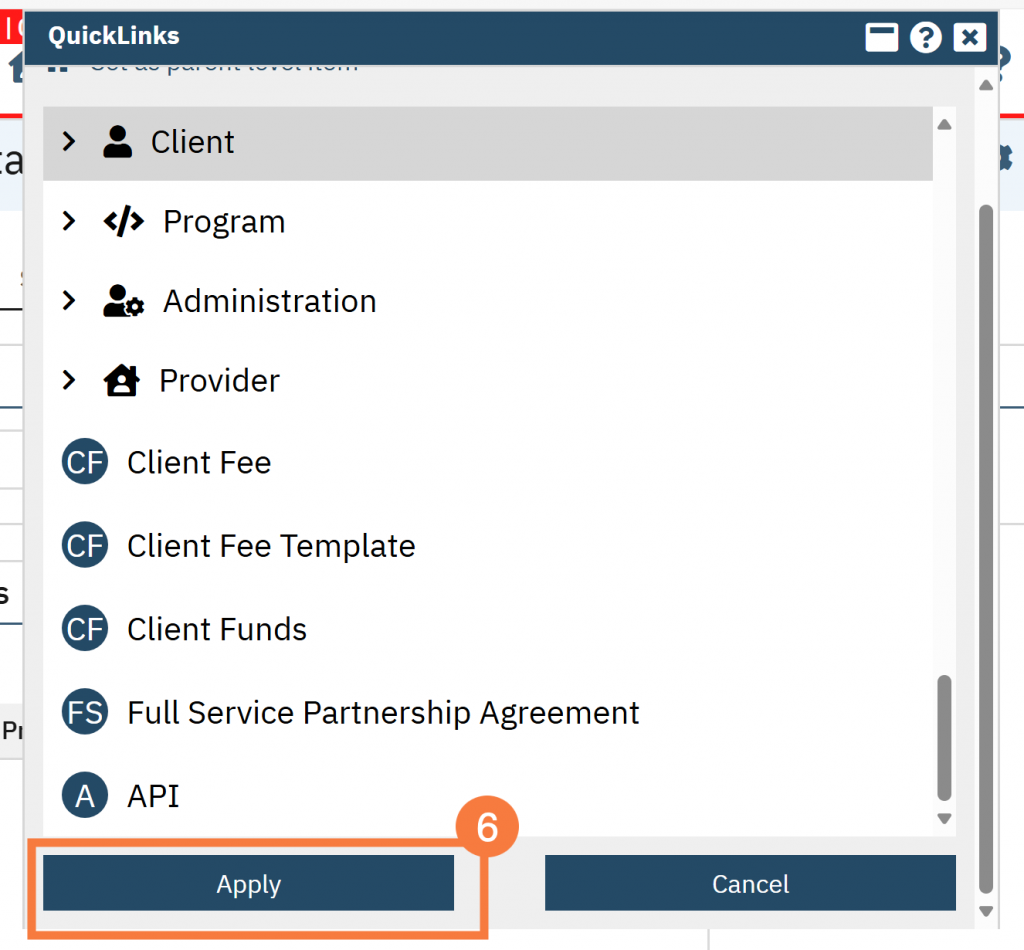
Task: Expand the Provider section chevron
Action: (69, 381)
